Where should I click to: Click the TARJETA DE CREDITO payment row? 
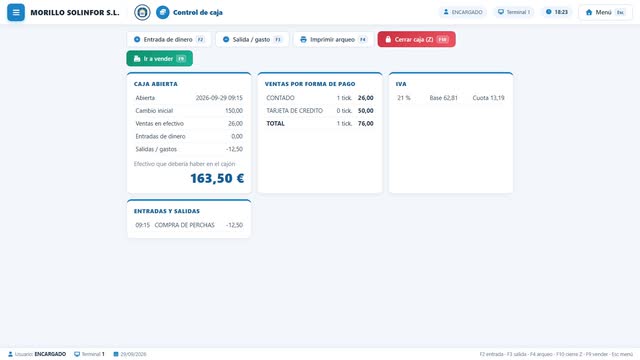[x=320, y=111]
